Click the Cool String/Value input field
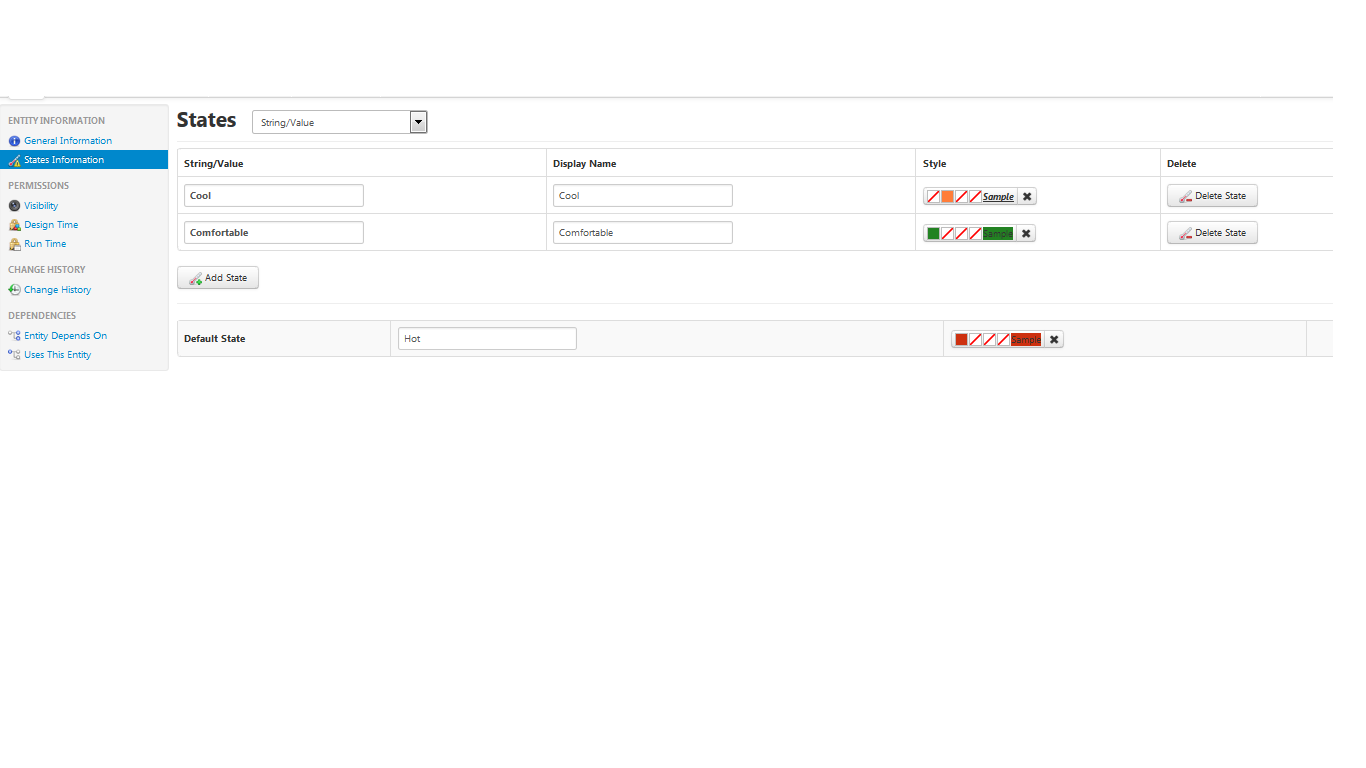 point(274,196)
